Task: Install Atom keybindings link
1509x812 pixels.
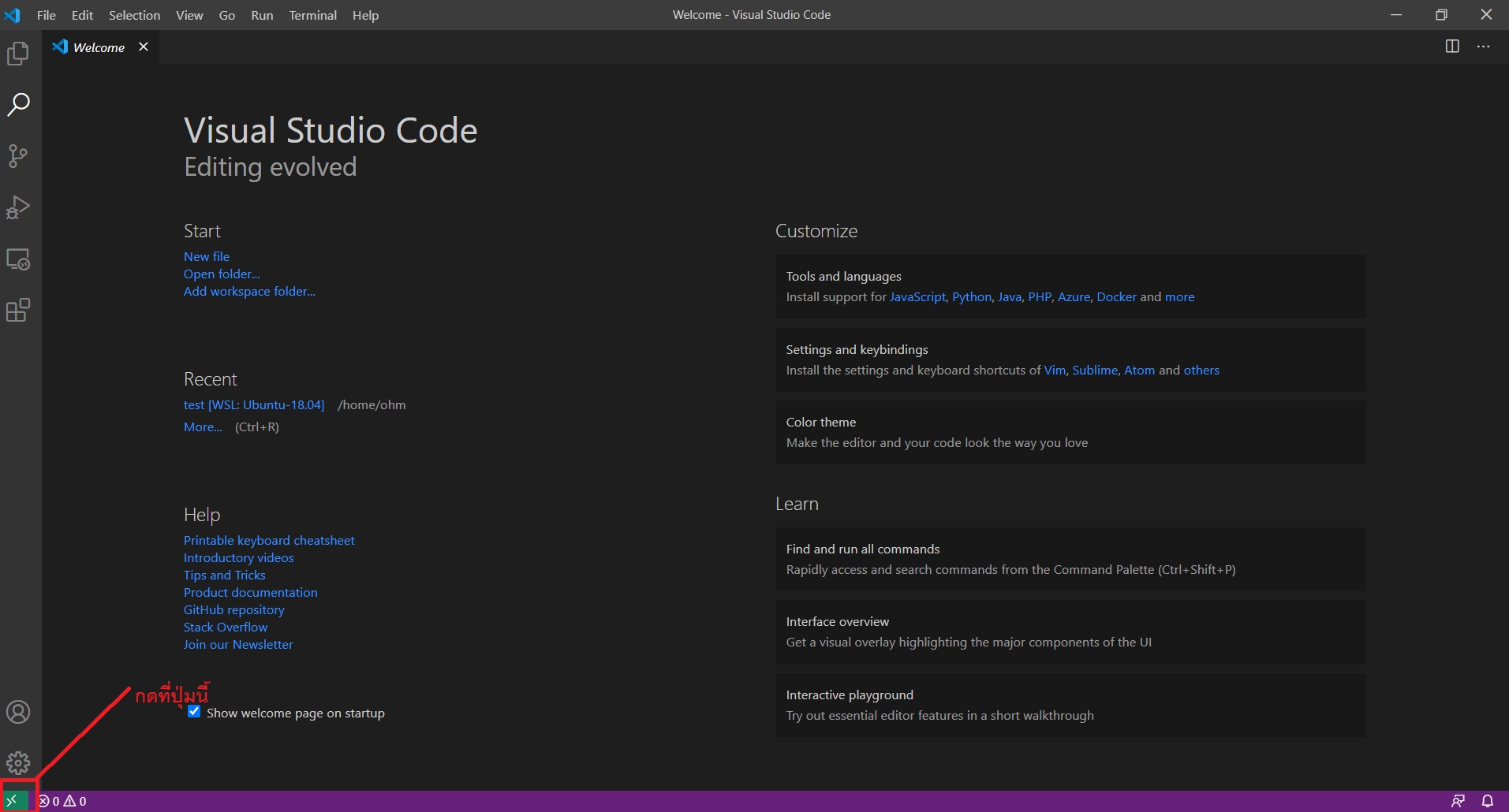Action: (1139, 371)
